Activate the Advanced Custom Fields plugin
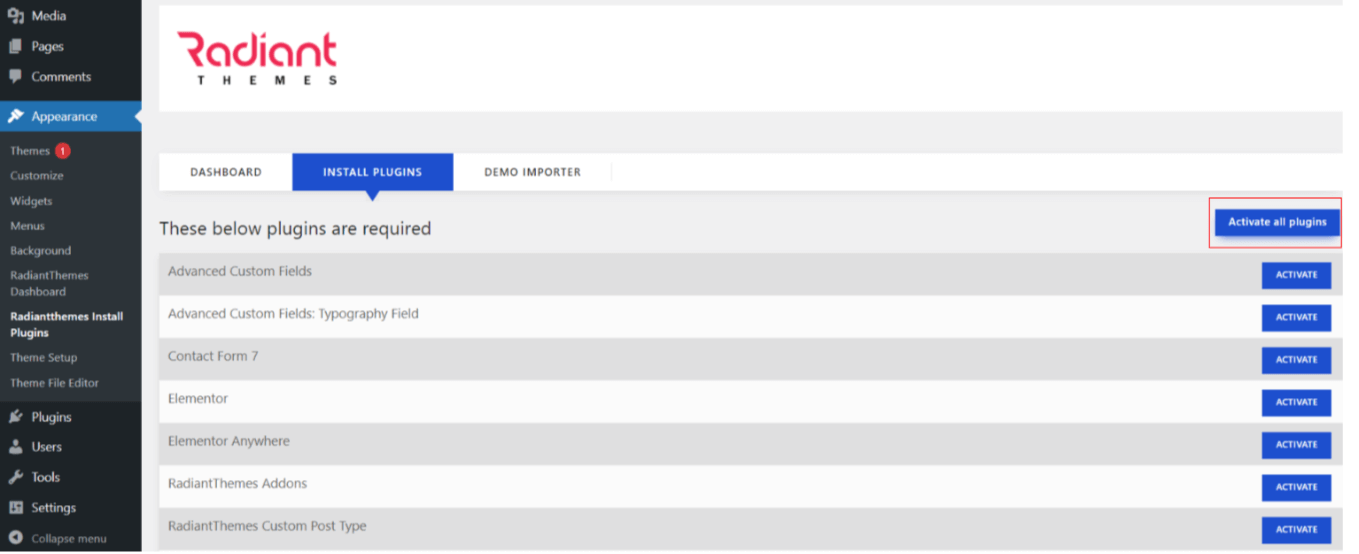This screenshot has height=554, width=1359. click(1296, 275)
